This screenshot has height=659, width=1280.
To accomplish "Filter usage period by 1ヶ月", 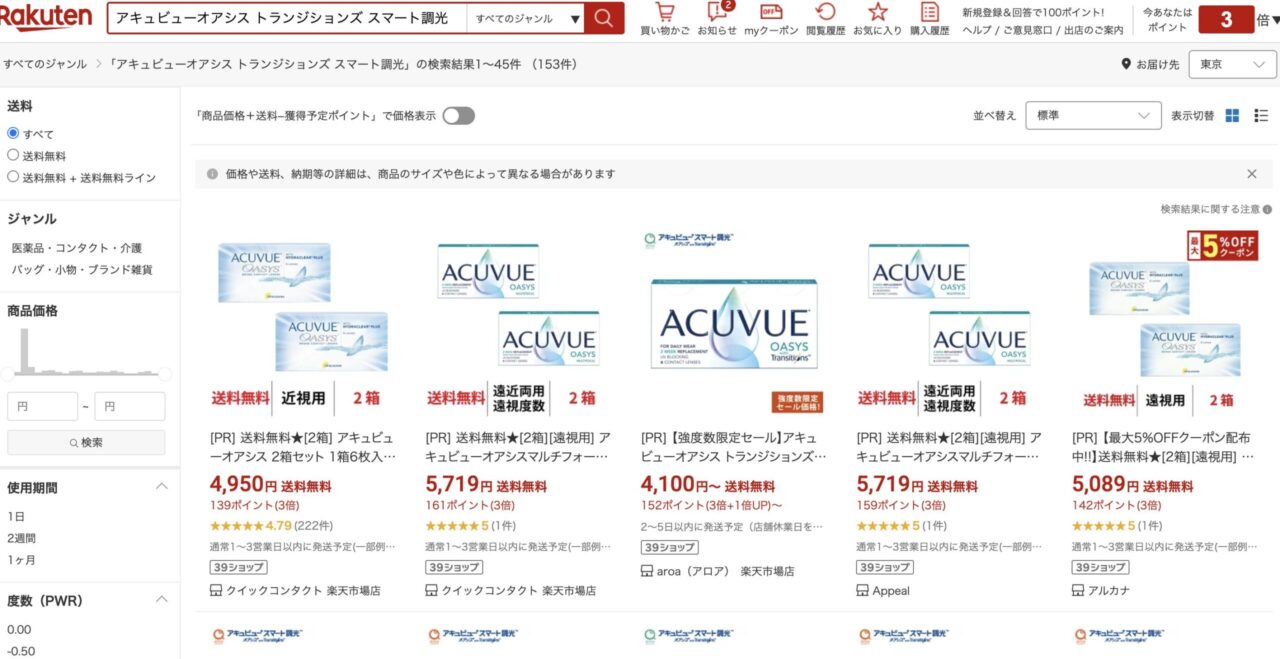I will click(19, 560).
